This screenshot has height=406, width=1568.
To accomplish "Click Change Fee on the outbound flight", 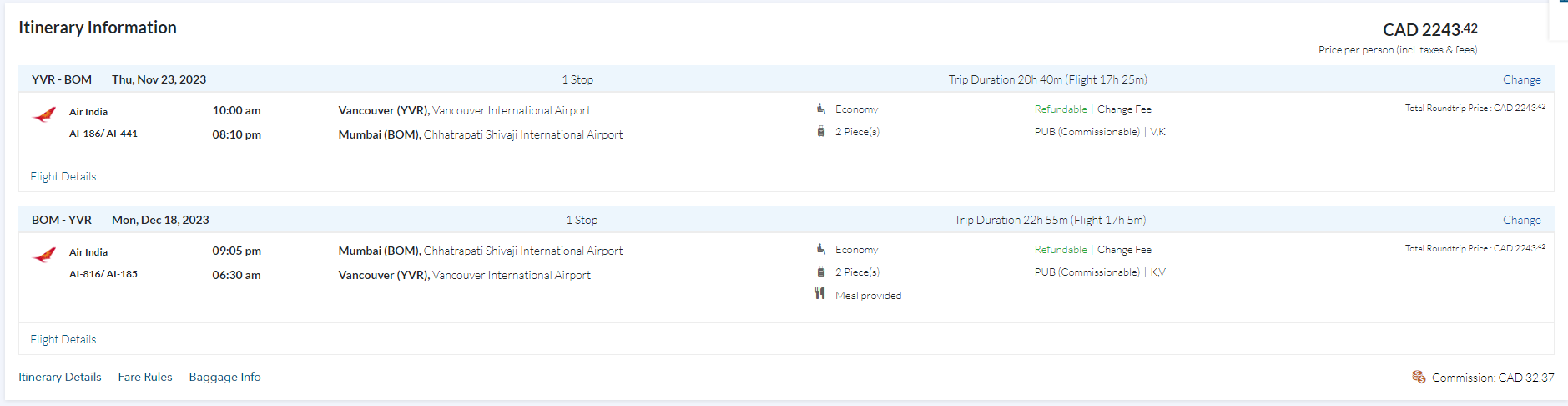I will [1124, 109].
